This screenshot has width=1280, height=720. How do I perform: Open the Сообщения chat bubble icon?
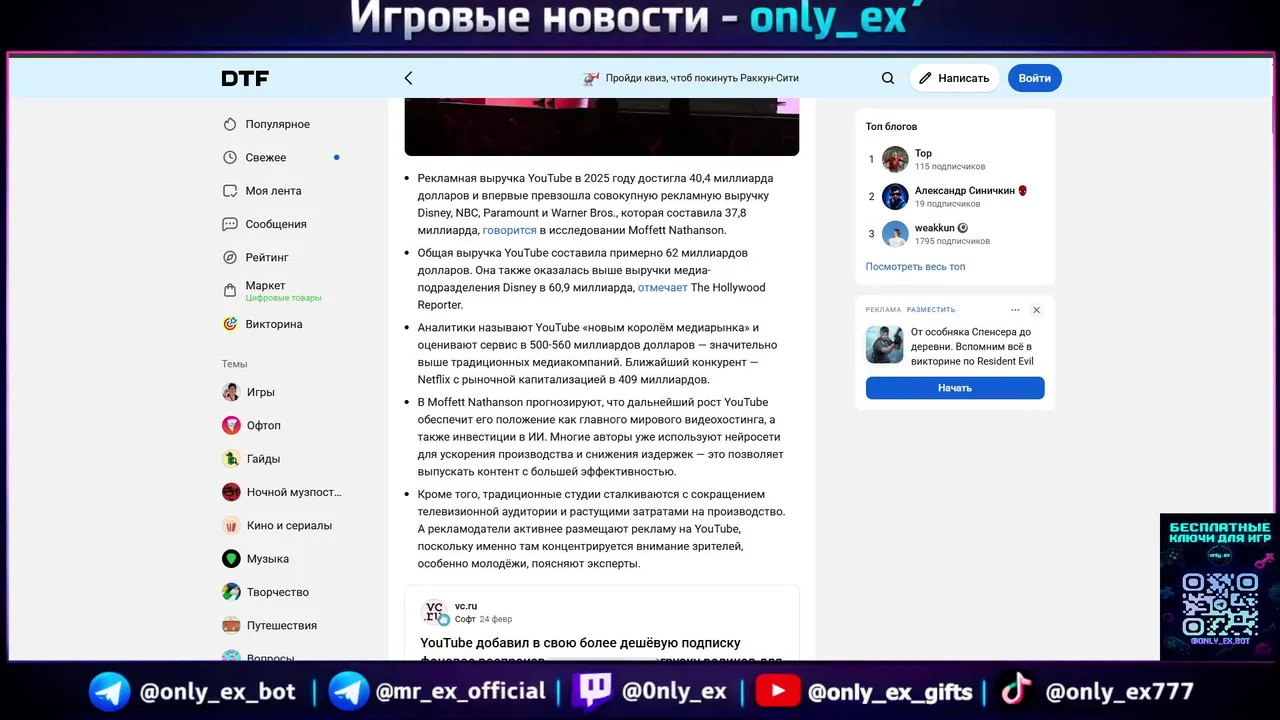(230, 224)
